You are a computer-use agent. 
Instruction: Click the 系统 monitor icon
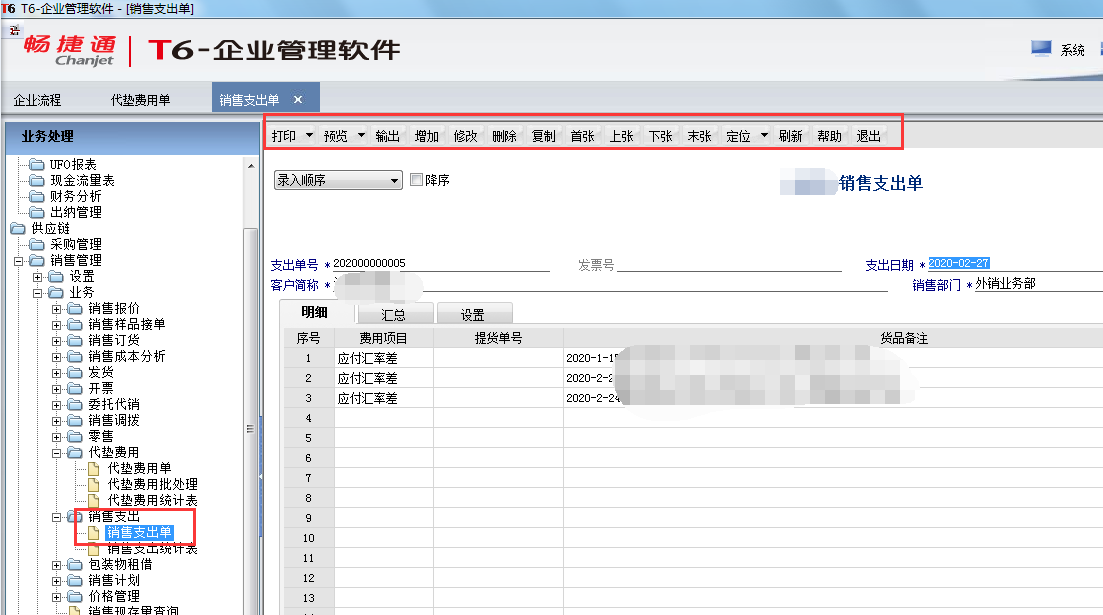pos(1041,49)
